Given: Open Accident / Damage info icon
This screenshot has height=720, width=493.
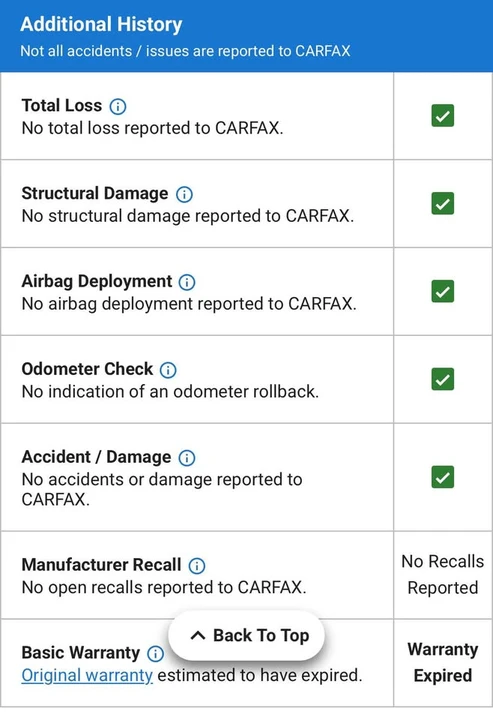Looking at the screenshot, I should pos(187,457).
